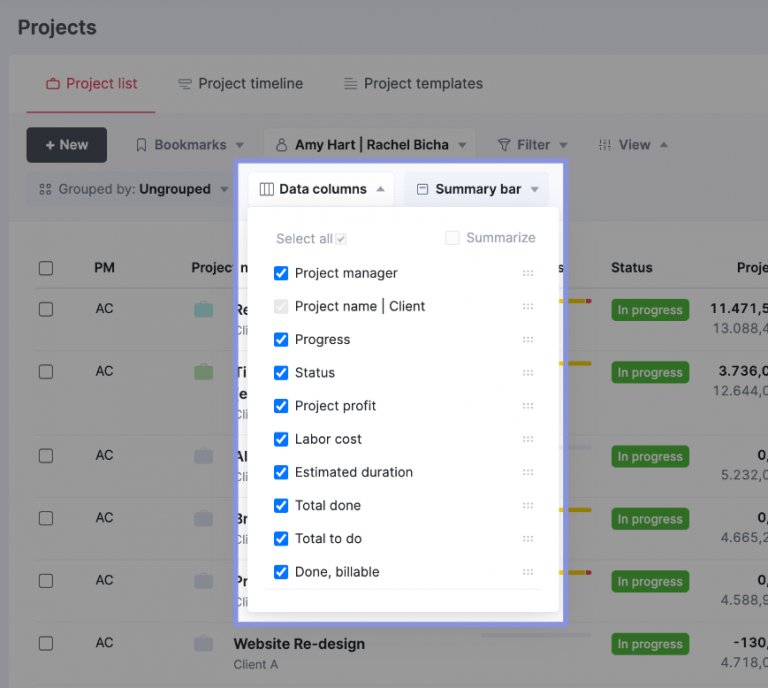The image size is (768, 688).
Task: Disable the Progress column checkbox
Action: point(281,339)
